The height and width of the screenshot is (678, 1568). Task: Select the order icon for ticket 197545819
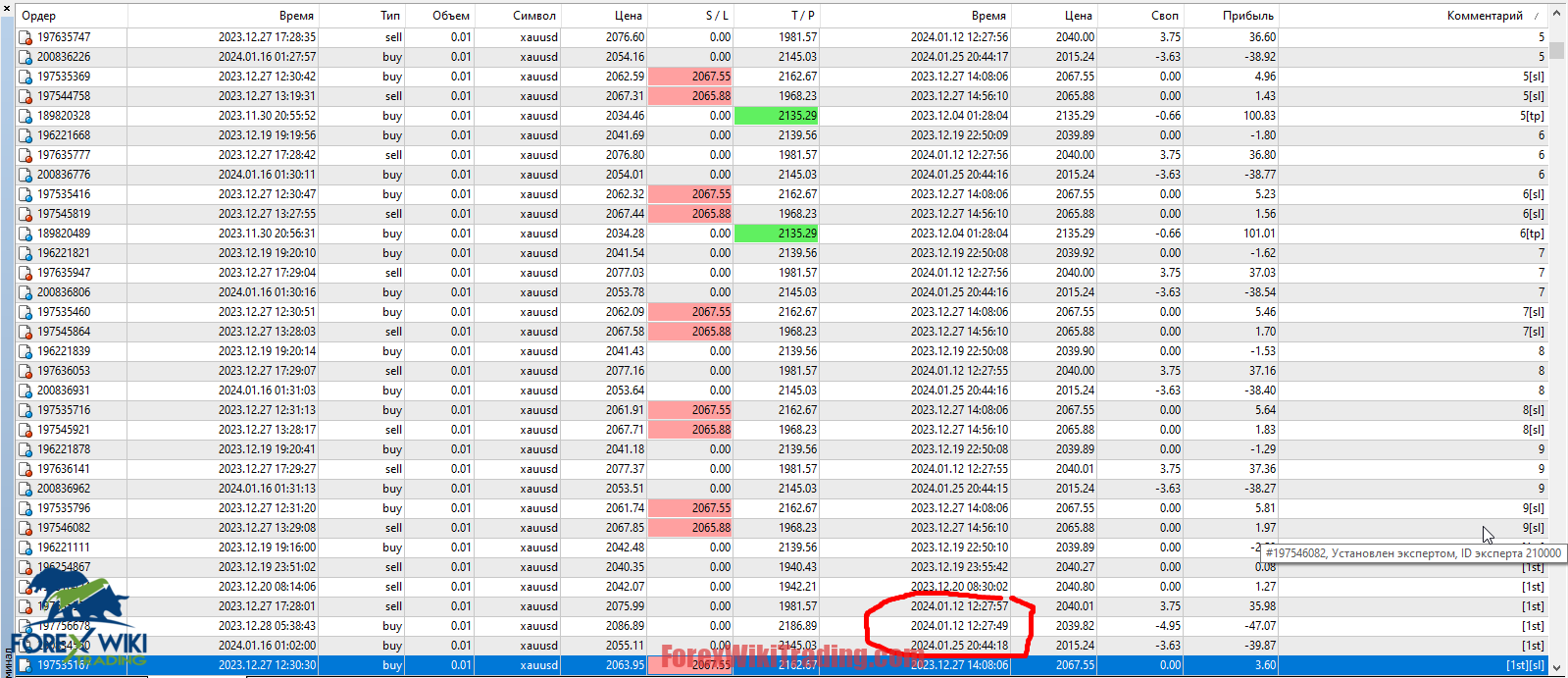(25, 214)
